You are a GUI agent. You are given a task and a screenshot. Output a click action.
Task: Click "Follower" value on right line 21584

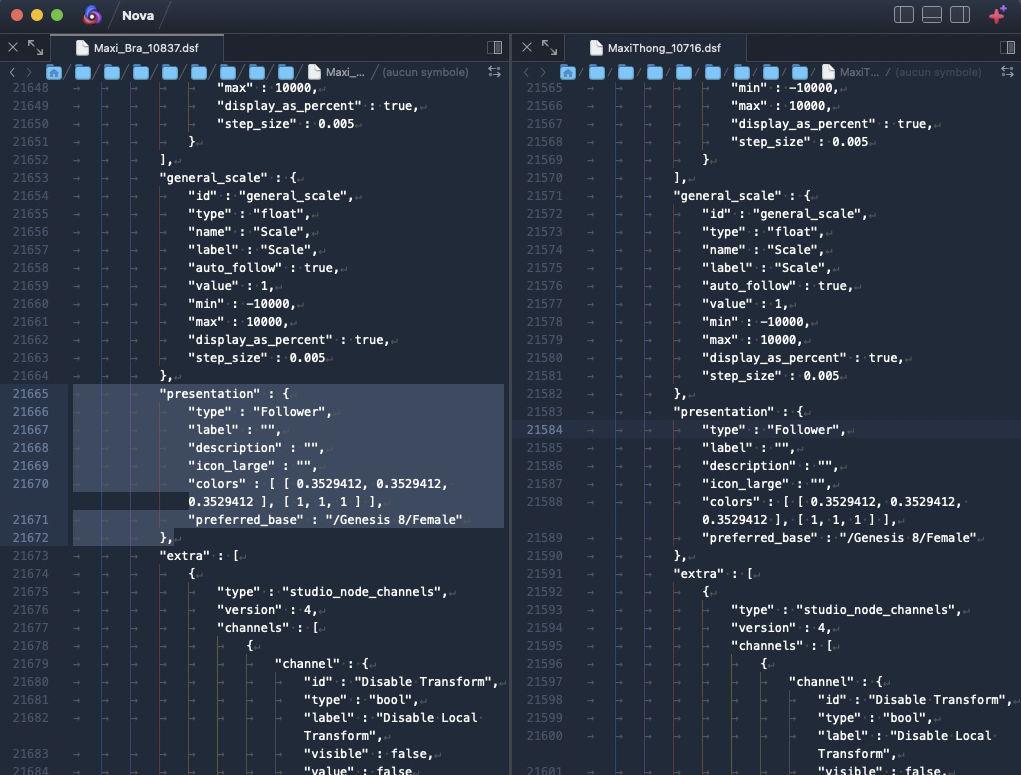[x=803, y=429]
